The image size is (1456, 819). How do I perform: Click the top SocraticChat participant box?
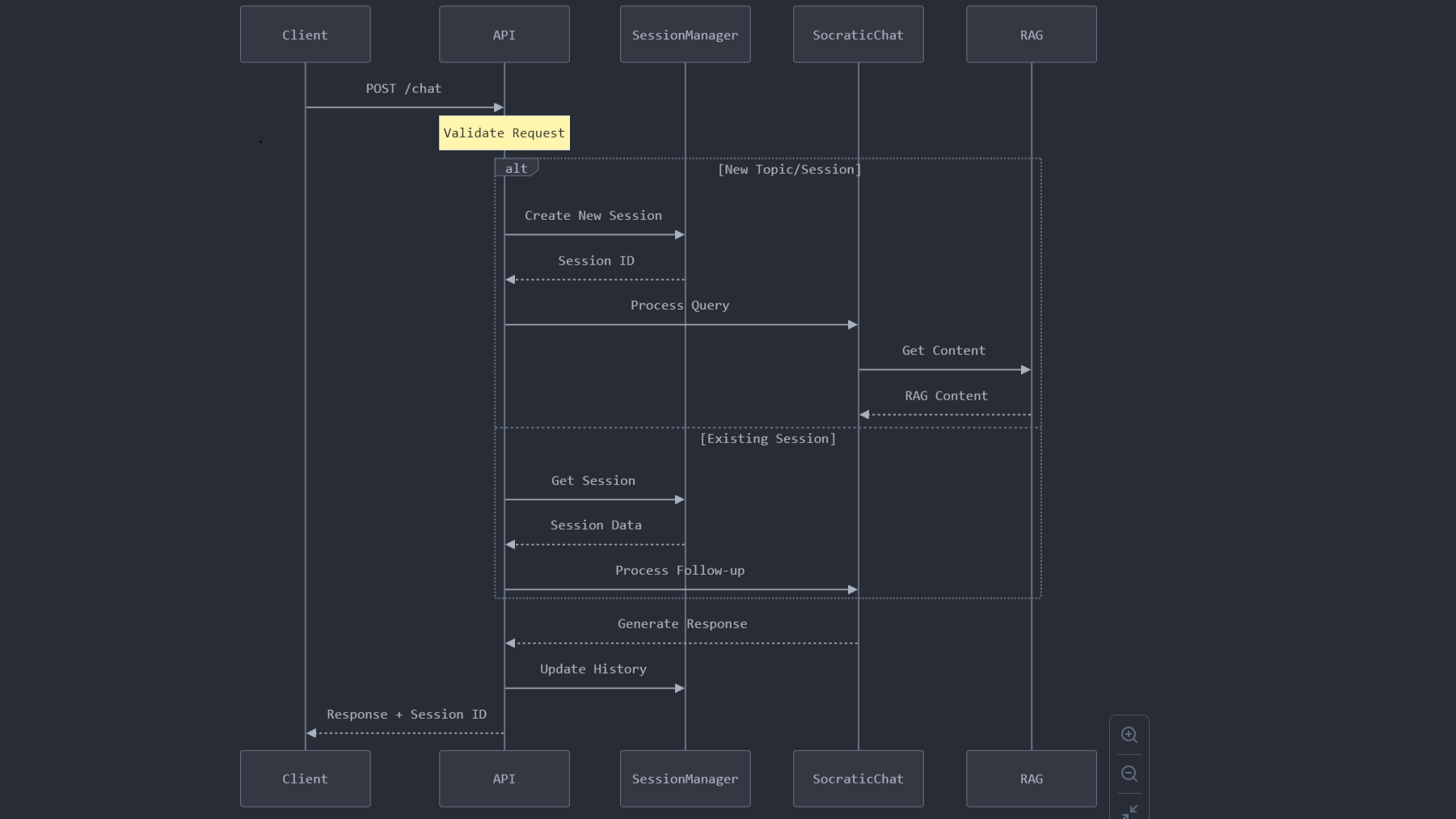859,35
